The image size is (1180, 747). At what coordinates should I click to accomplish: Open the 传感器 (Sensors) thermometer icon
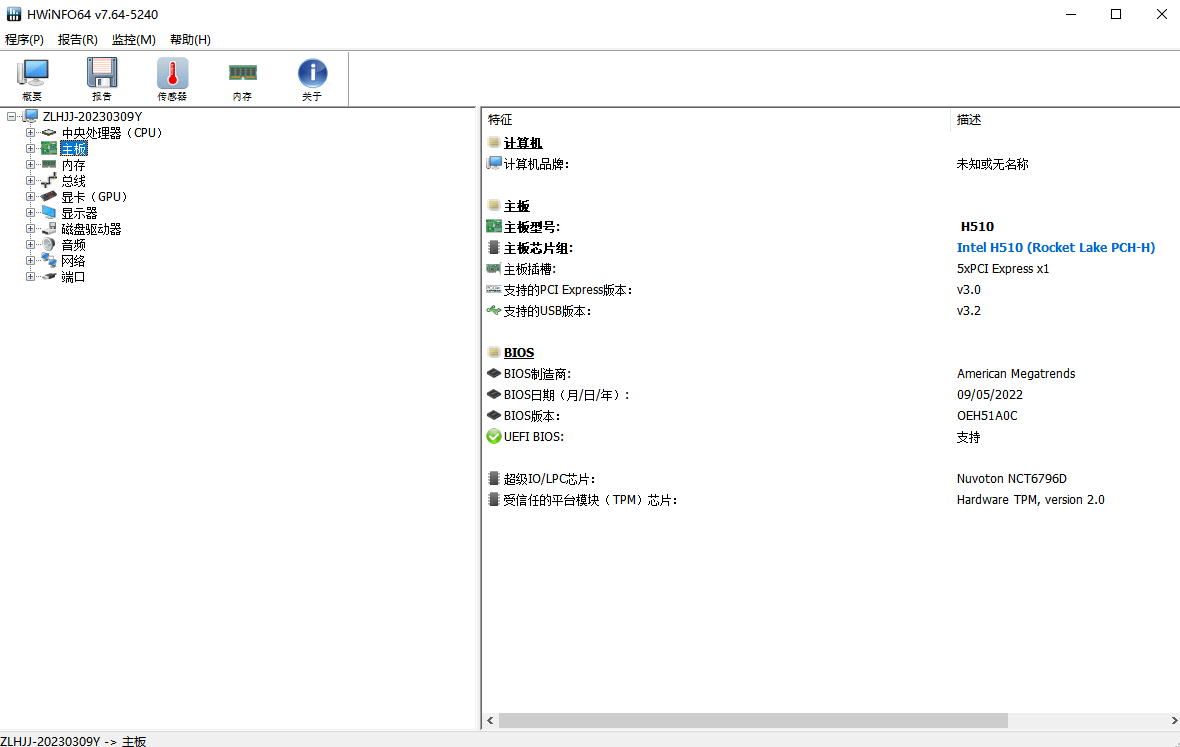pyautogui.click(x=172, y=79)
